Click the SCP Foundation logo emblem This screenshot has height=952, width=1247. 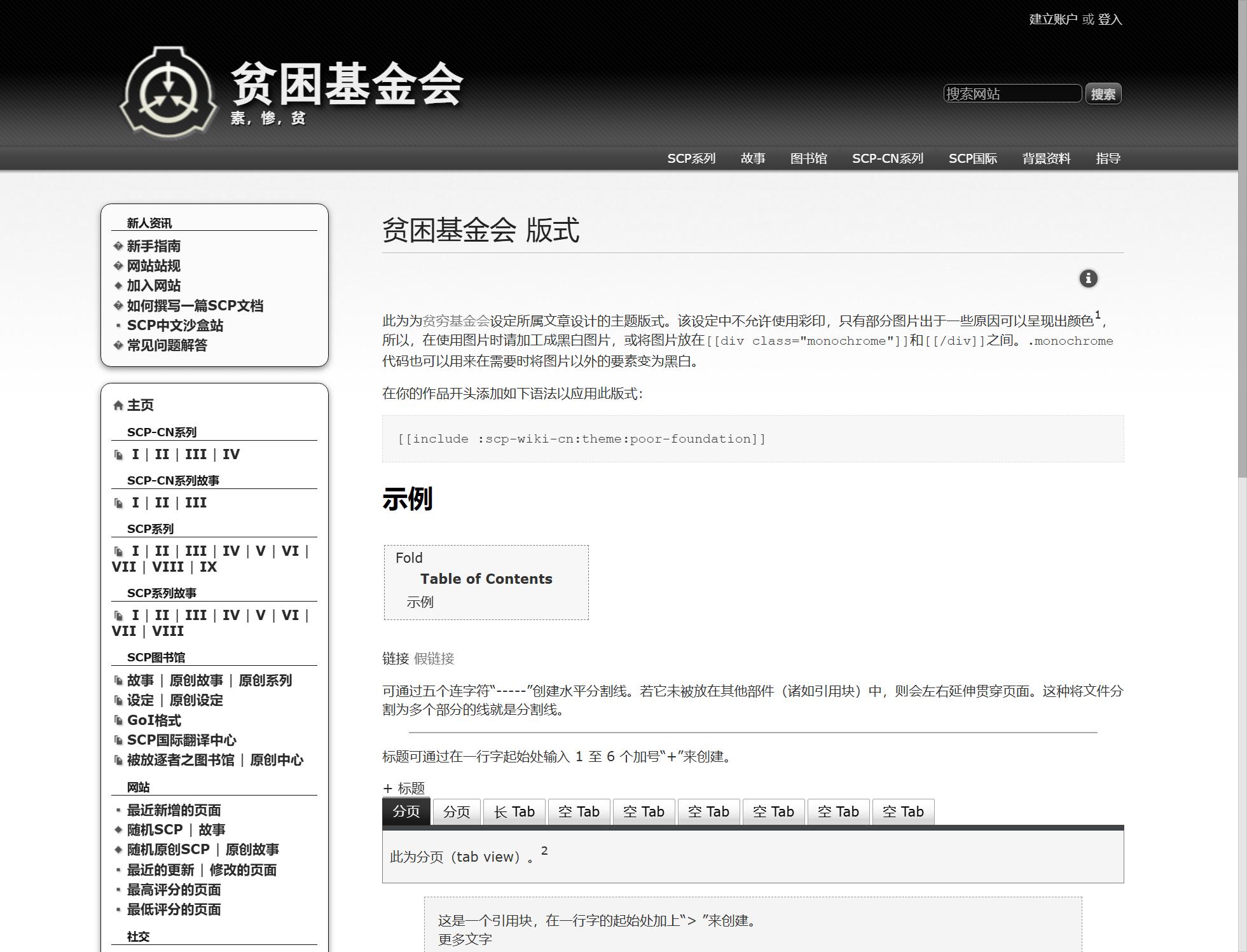pyautogui.click(x=168, y=93)
